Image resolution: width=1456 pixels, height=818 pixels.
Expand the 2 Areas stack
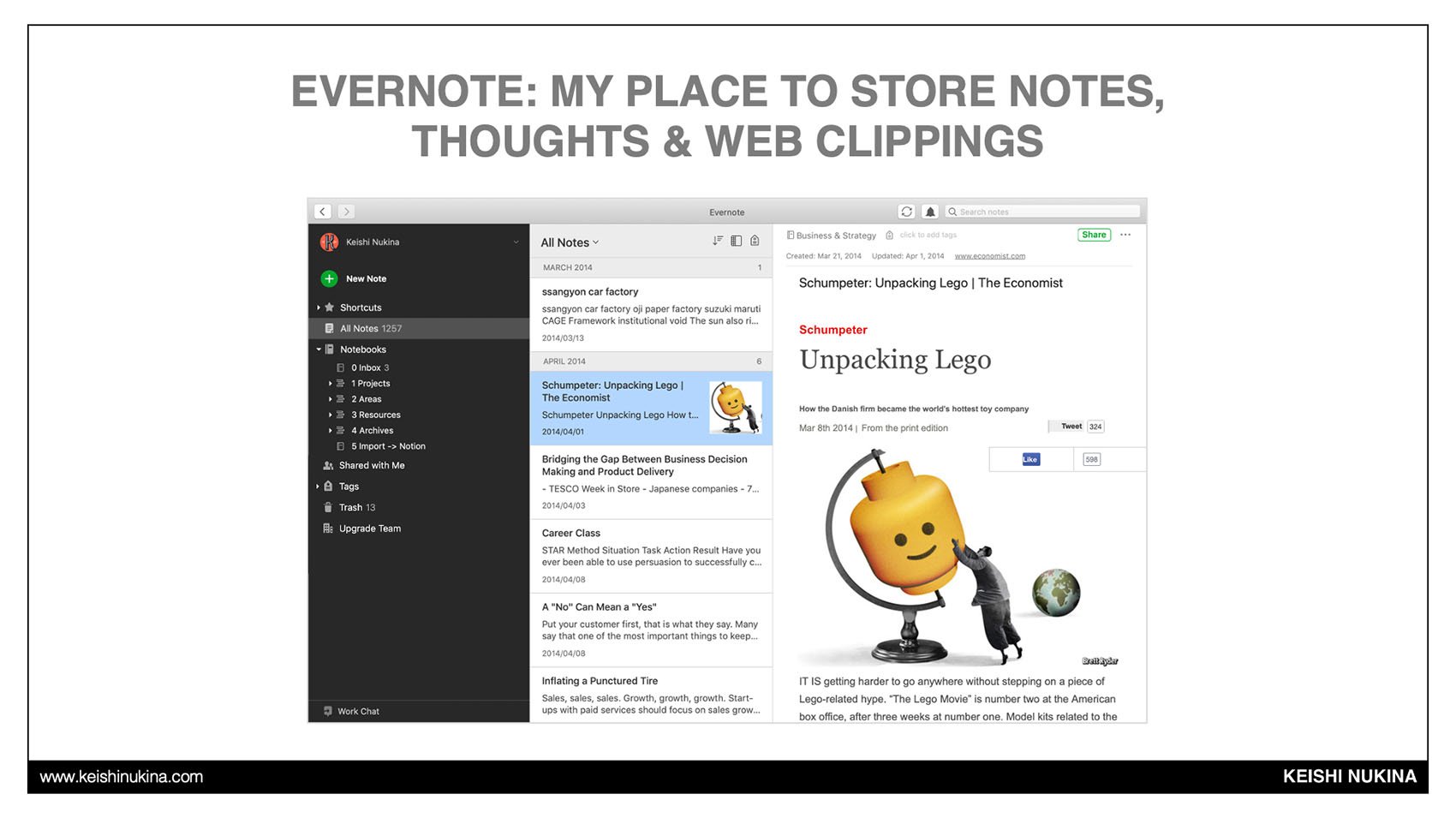tap(330, 399)
